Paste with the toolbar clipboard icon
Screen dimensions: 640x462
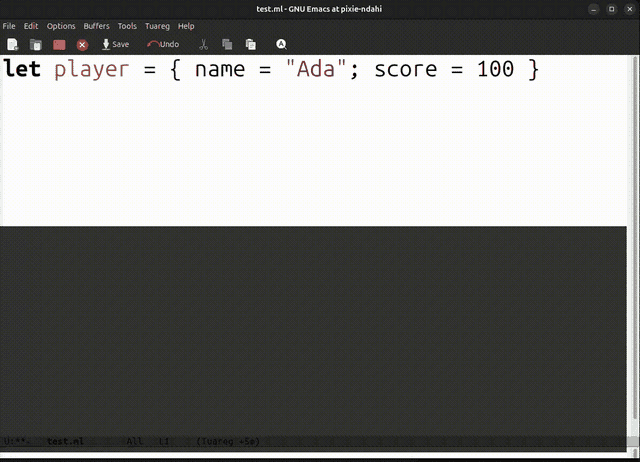[251, 44]
